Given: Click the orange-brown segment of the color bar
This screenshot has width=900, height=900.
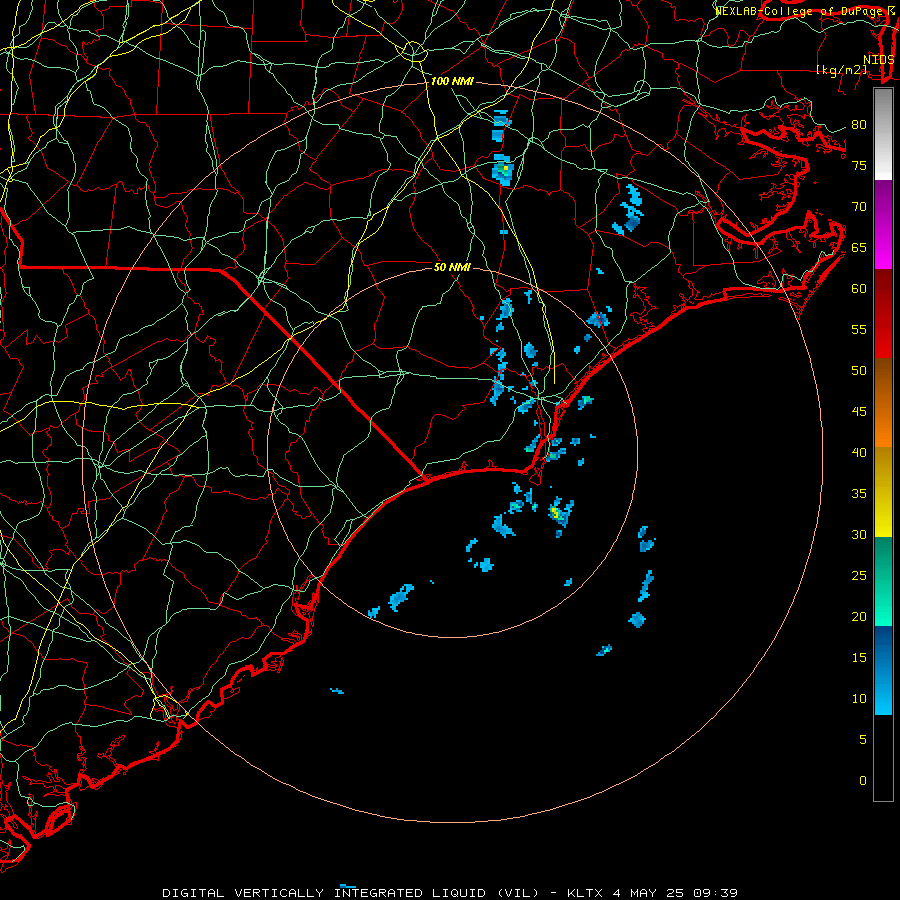Looking at the screenshot, I should point(883,403).
